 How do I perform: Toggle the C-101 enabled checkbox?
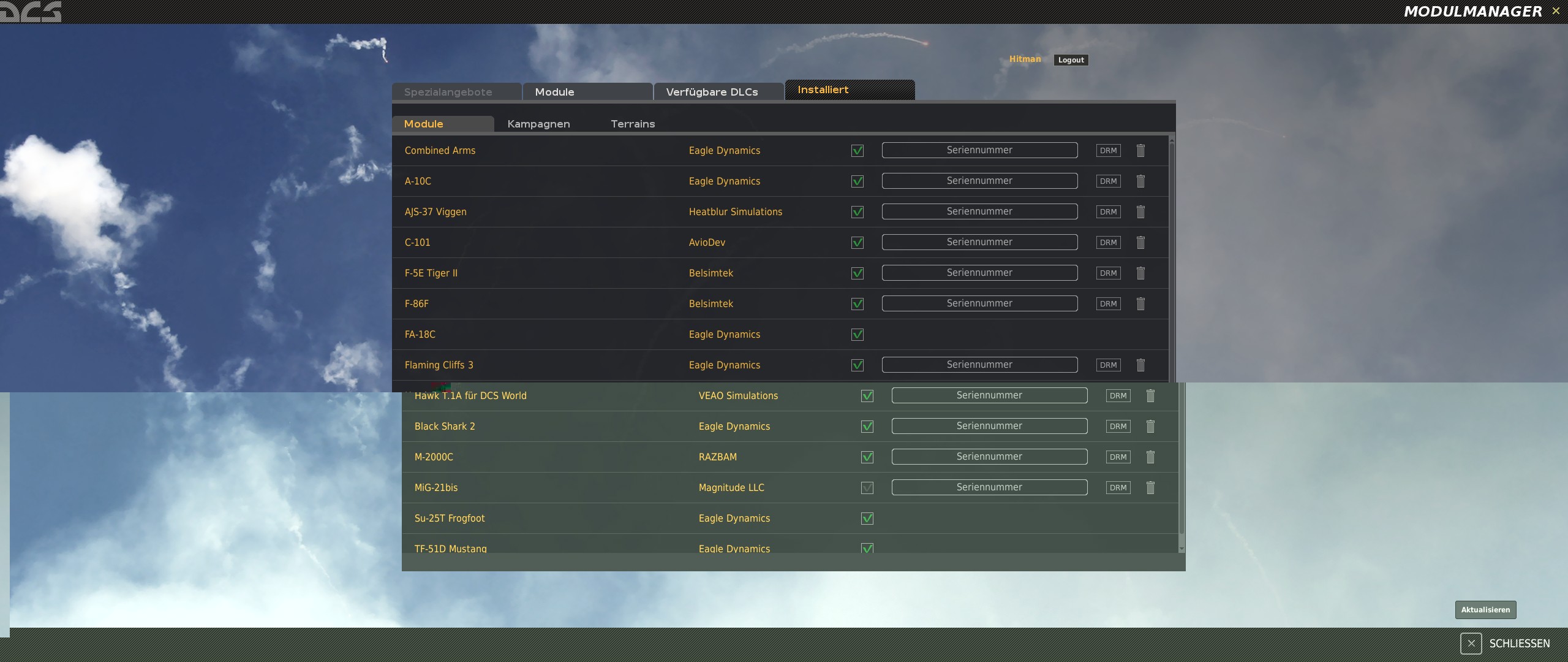coord(858,243)
